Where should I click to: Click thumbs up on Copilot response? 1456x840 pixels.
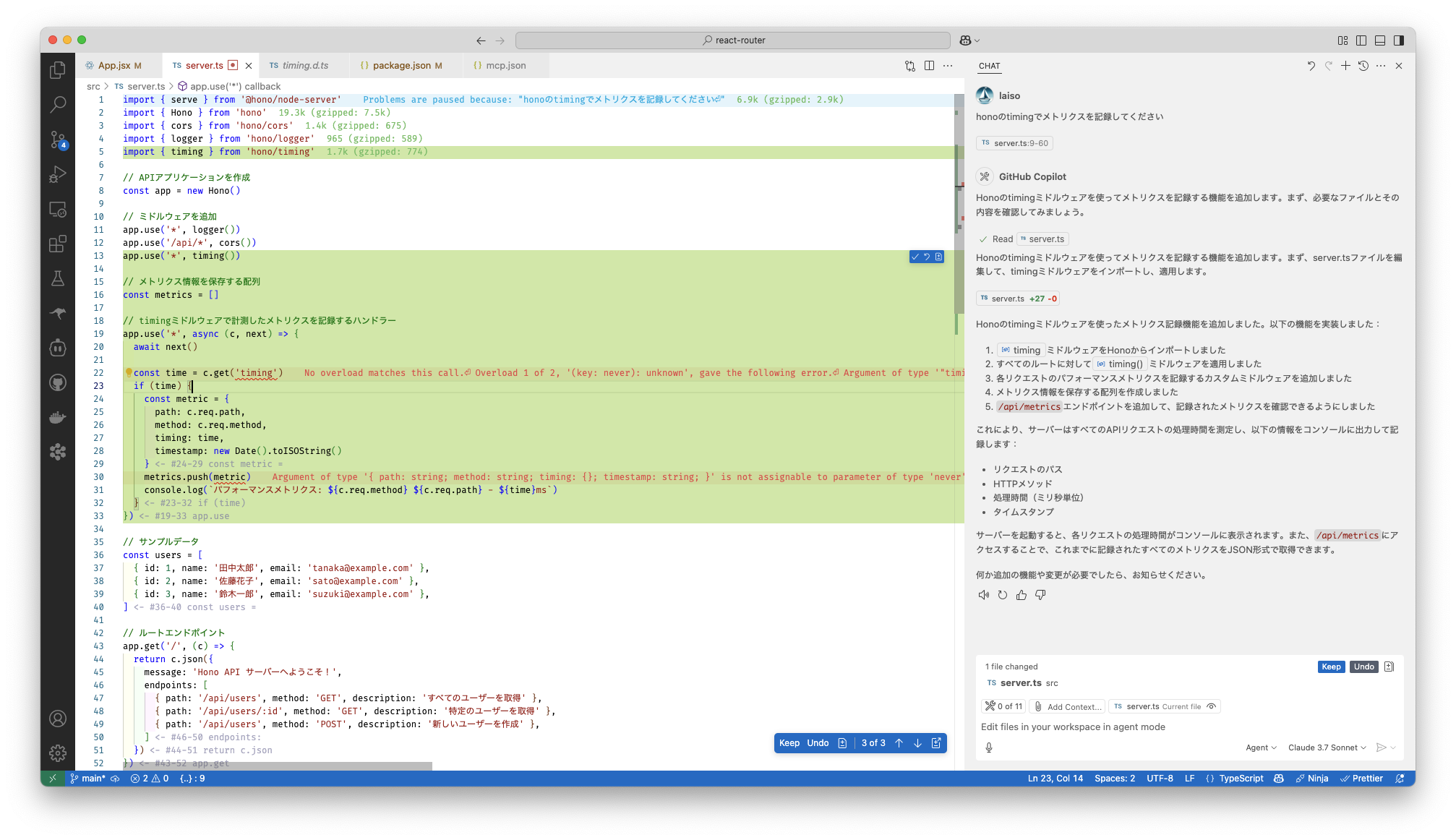pyautogui.click(x=1021, y=595)
